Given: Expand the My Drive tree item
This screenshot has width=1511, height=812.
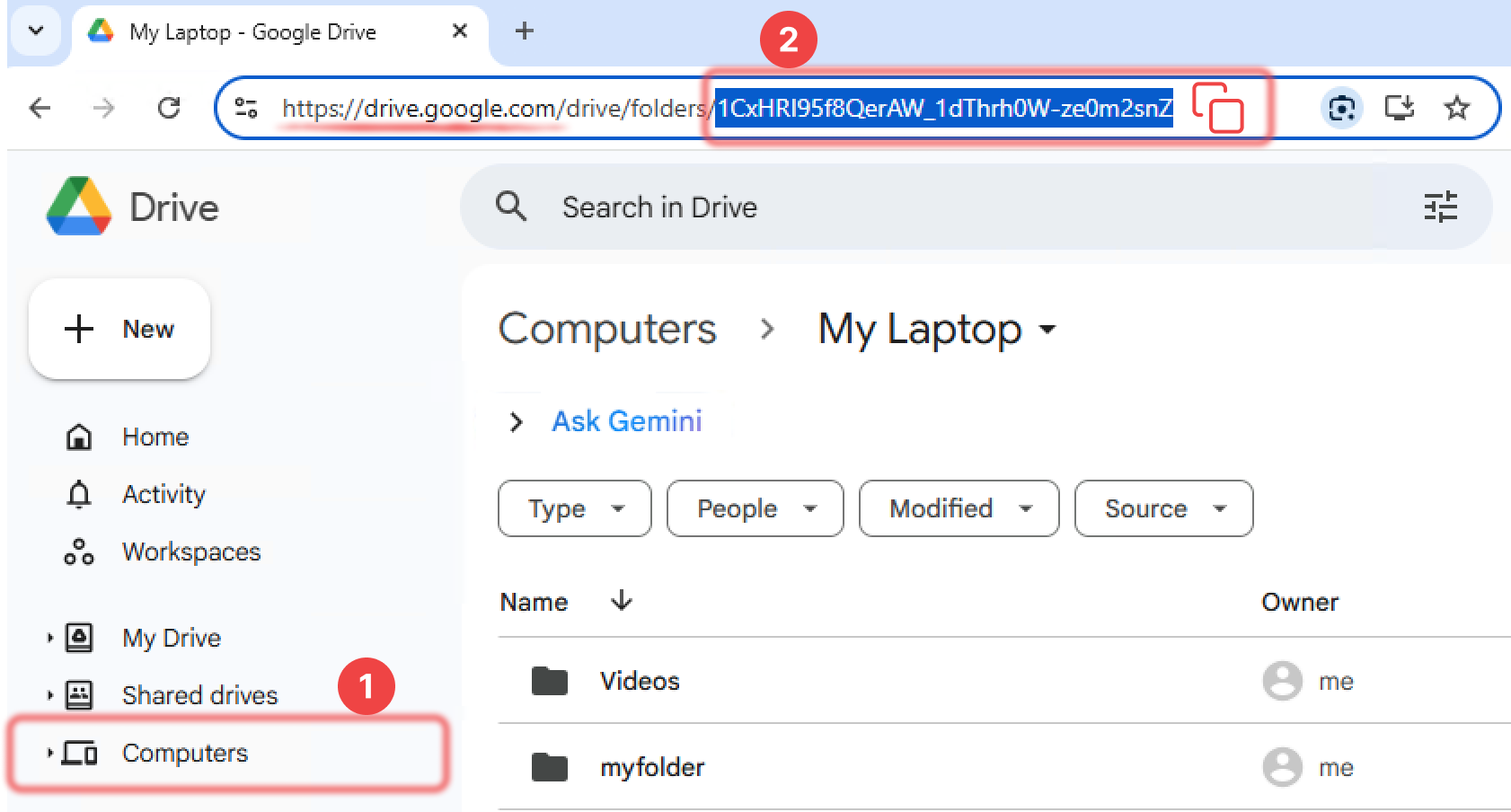Looking at the screenshot, I should 49,638.
